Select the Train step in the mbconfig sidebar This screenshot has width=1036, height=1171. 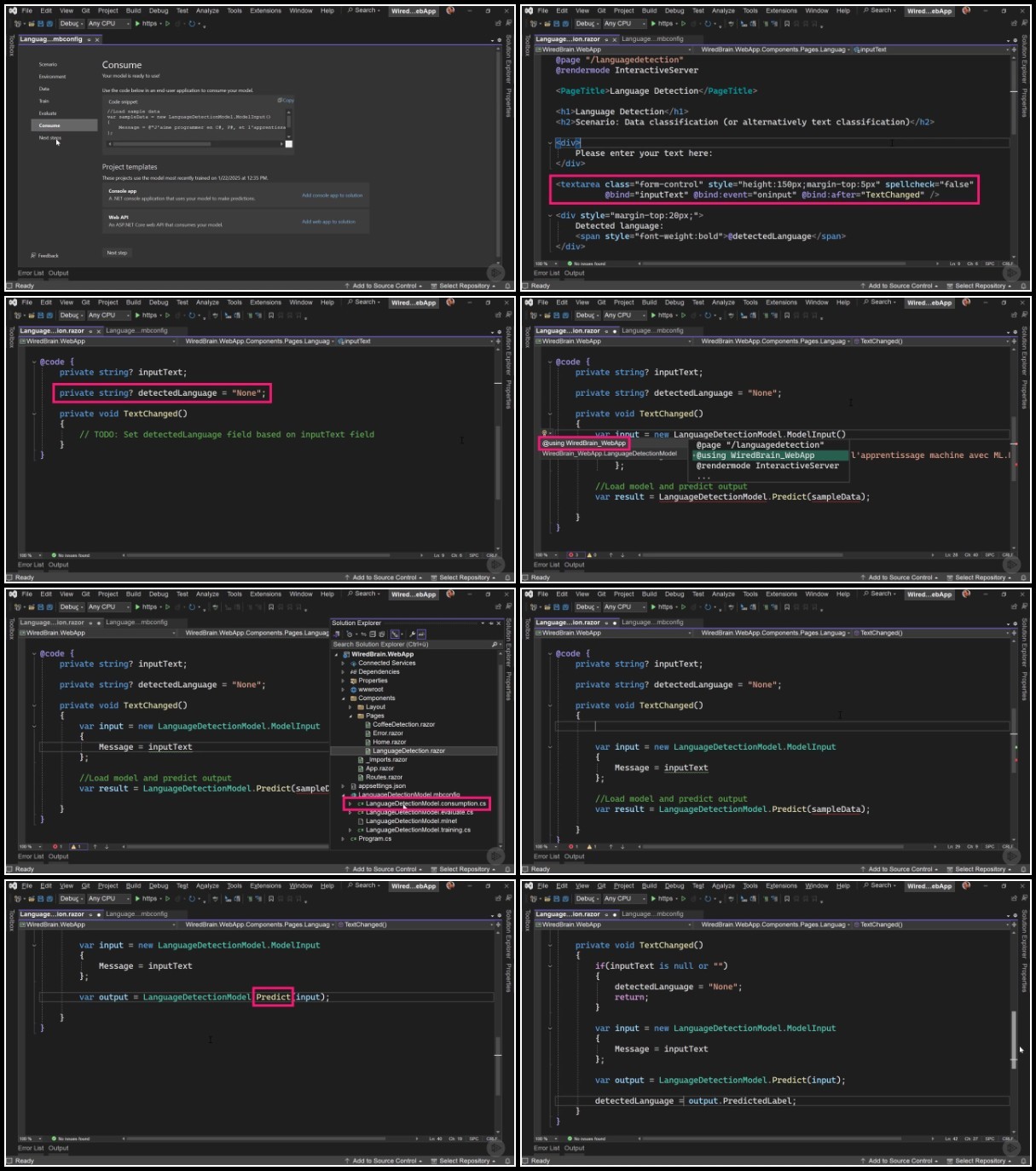point(43,101)
